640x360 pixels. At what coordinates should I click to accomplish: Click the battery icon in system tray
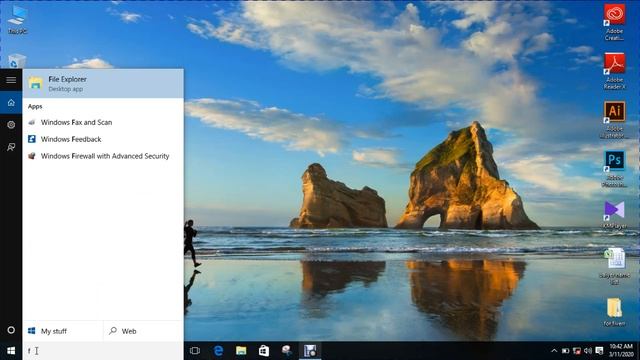565,351
